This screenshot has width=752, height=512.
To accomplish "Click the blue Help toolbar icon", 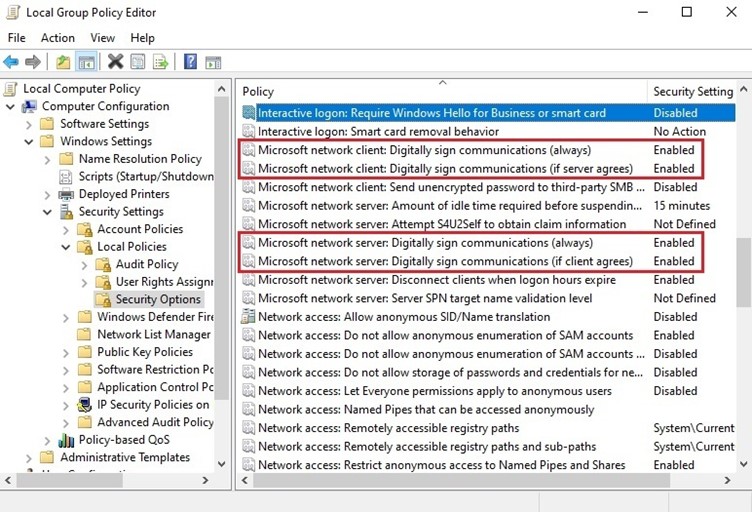I will [190, 62].
